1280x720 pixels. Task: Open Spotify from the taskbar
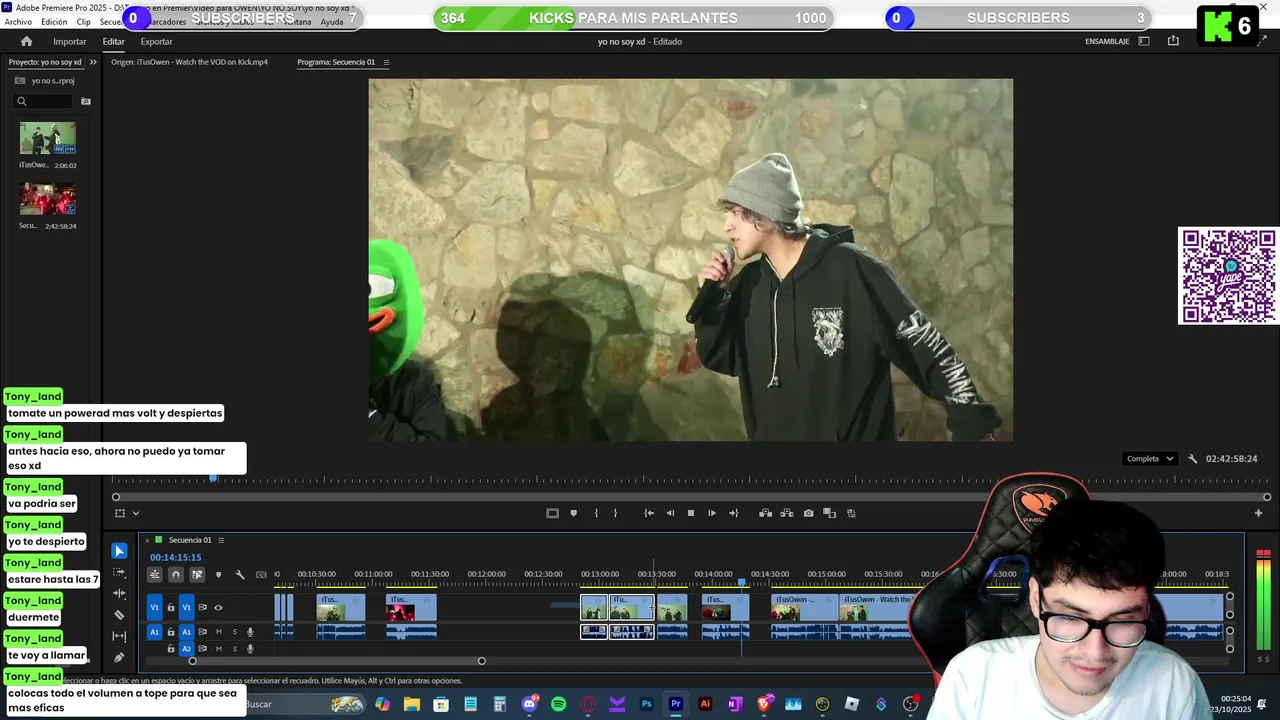coord(558,704)
